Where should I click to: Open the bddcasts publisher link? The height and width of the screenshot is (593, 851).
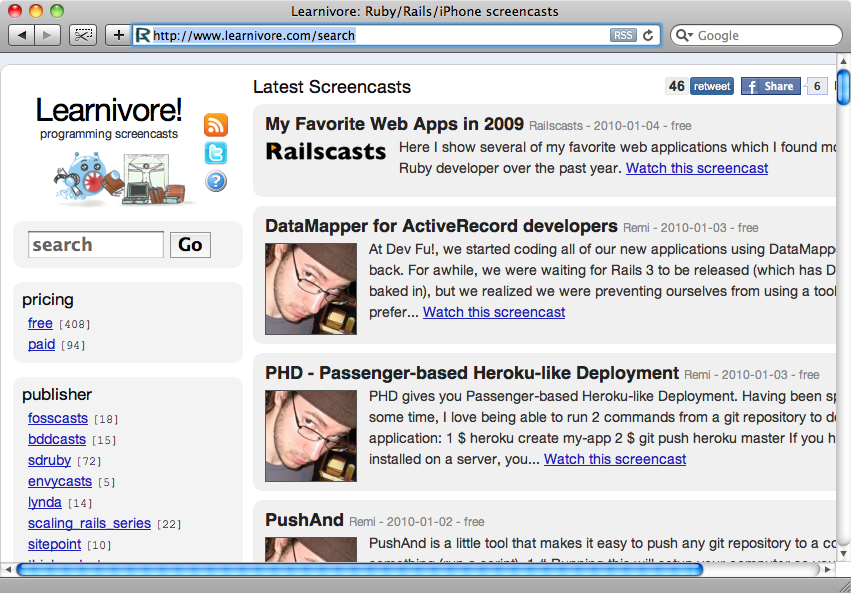click(57, 439)
